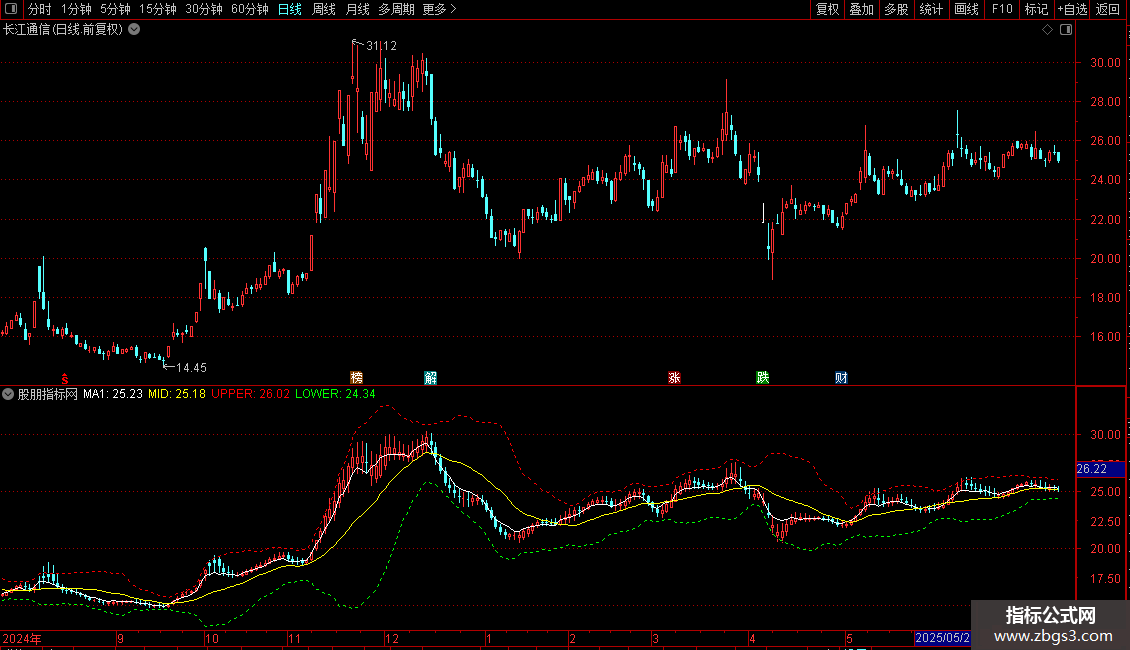This screenshot has width=1130, height=650.
Task: Toggle the side panel icon at chart top-right
Action: pyautogui.click(x=1066, y=30)
